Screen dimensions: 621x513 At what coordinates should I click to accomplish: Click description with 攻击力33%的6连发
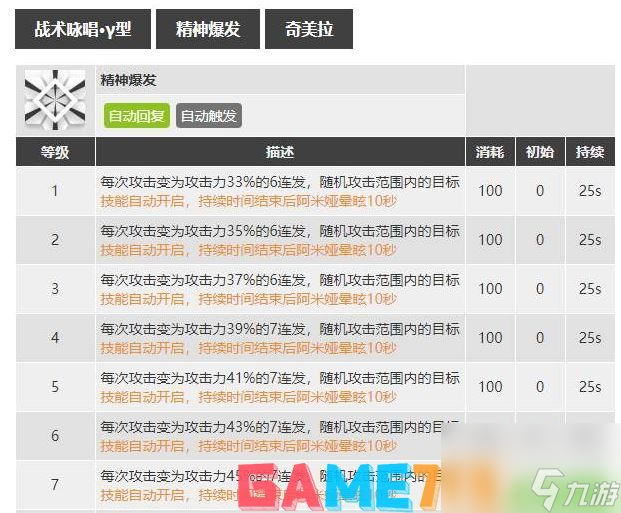coord(280,183)
